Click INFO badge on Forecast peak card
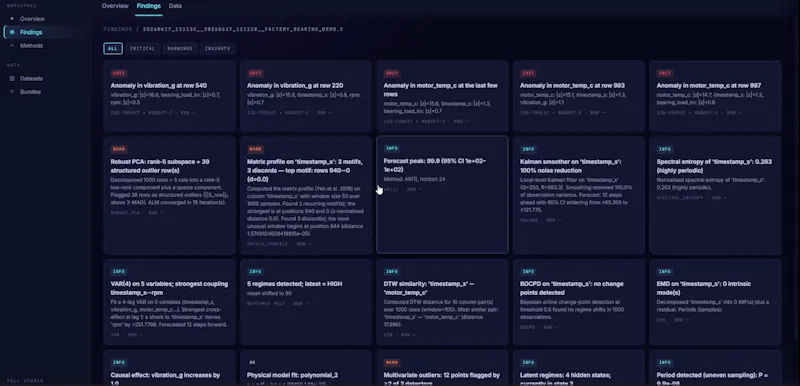The width and height of the screenshot is (800, 386). [x=391, y=148]
